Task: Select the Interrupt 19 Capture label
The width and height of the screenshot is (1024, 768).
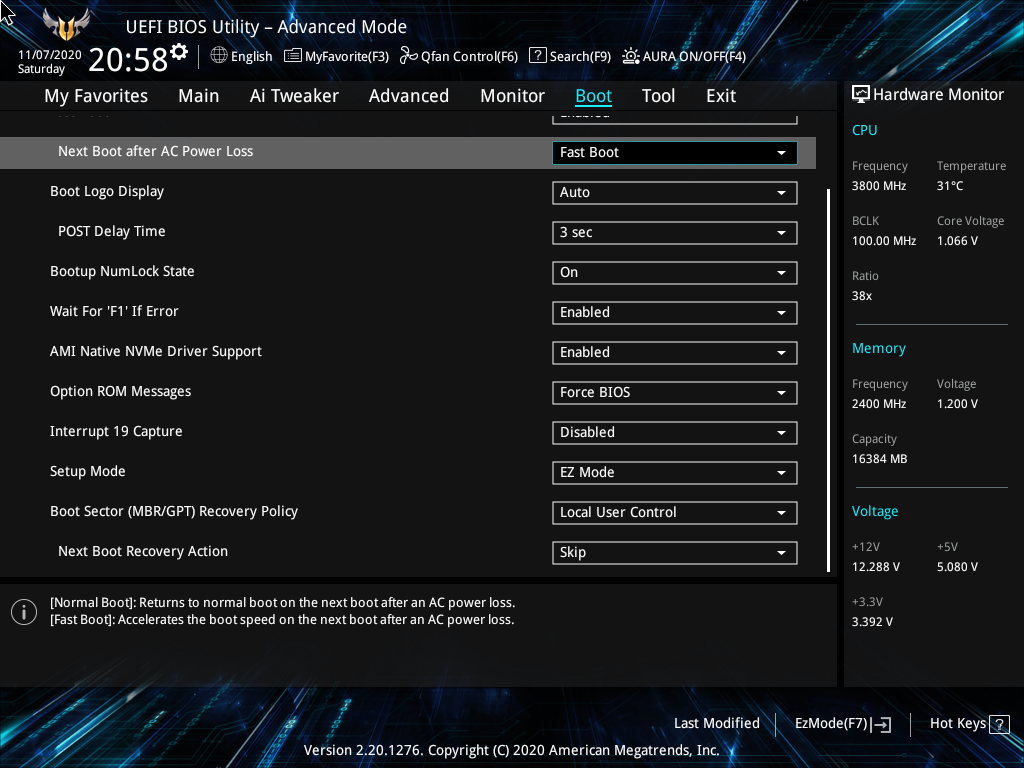Action: click(x=116, y=432)
